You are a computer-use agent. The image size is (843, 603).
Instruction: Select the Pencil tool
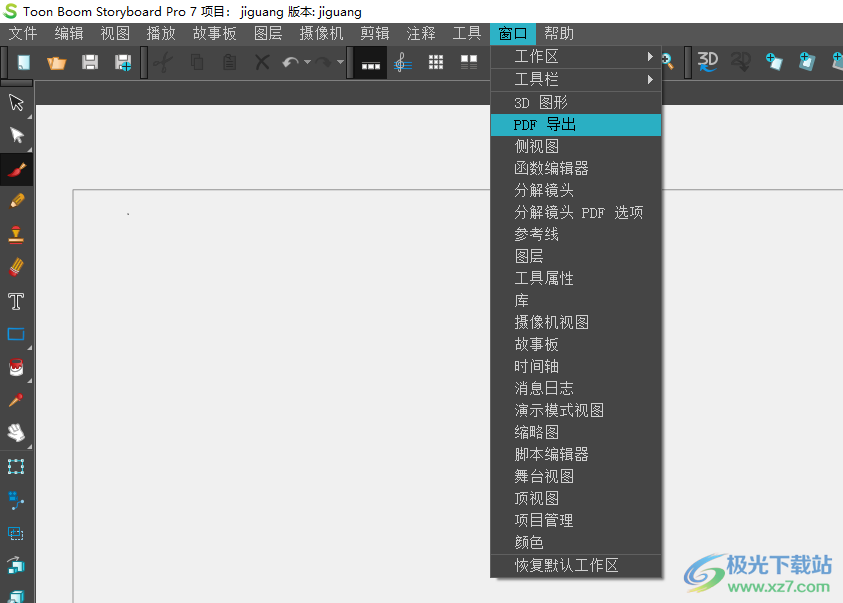pos(17,202)
